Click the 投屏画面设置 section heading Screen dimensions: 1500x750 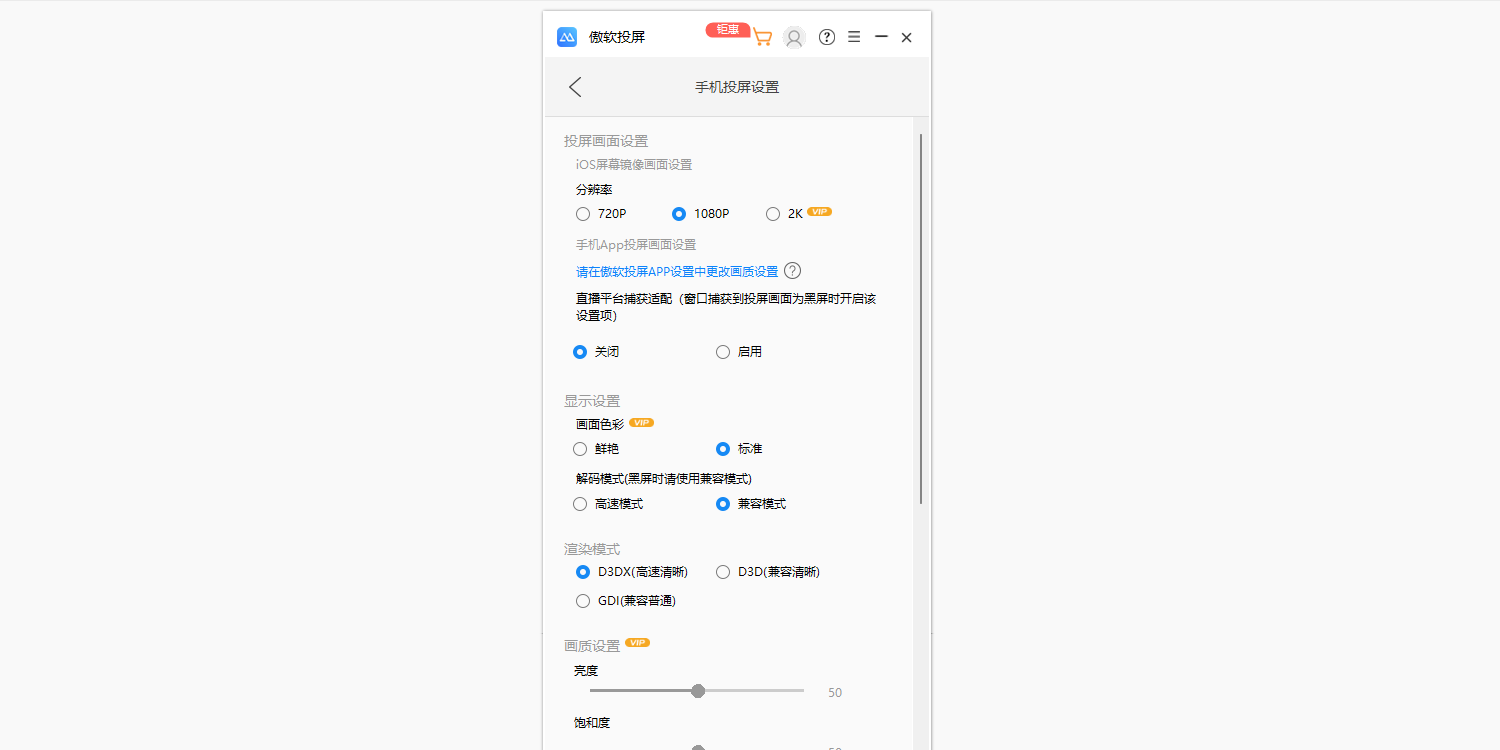[x=606, y=141]
